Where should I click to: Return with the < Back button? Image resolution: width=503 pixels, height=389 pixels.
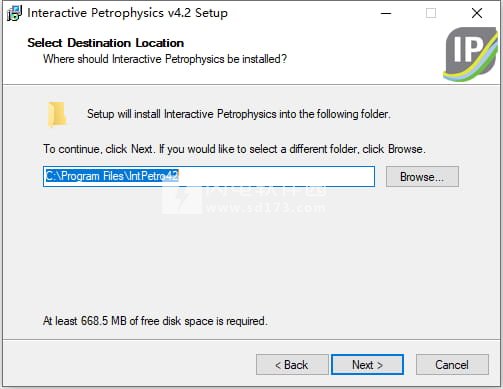(x=292, y=364)
